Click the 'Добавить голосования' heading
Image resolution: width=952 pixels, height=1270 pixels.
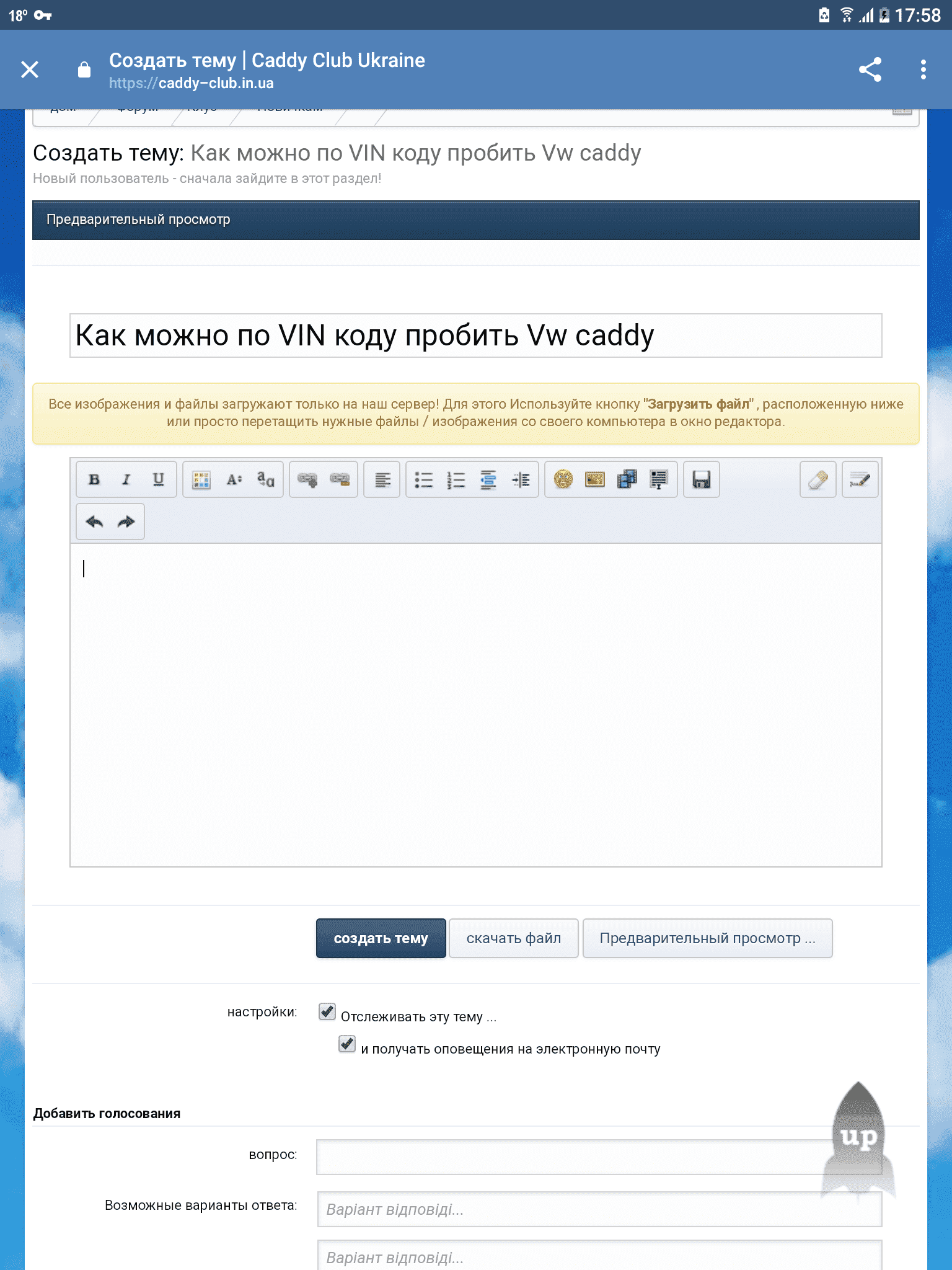pos(107,1114)
